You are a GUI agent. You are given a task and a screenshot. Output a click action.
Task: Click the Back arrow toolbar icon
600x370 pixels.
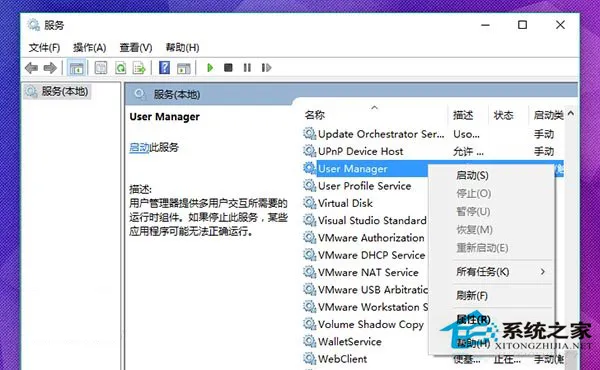(31, 68)
